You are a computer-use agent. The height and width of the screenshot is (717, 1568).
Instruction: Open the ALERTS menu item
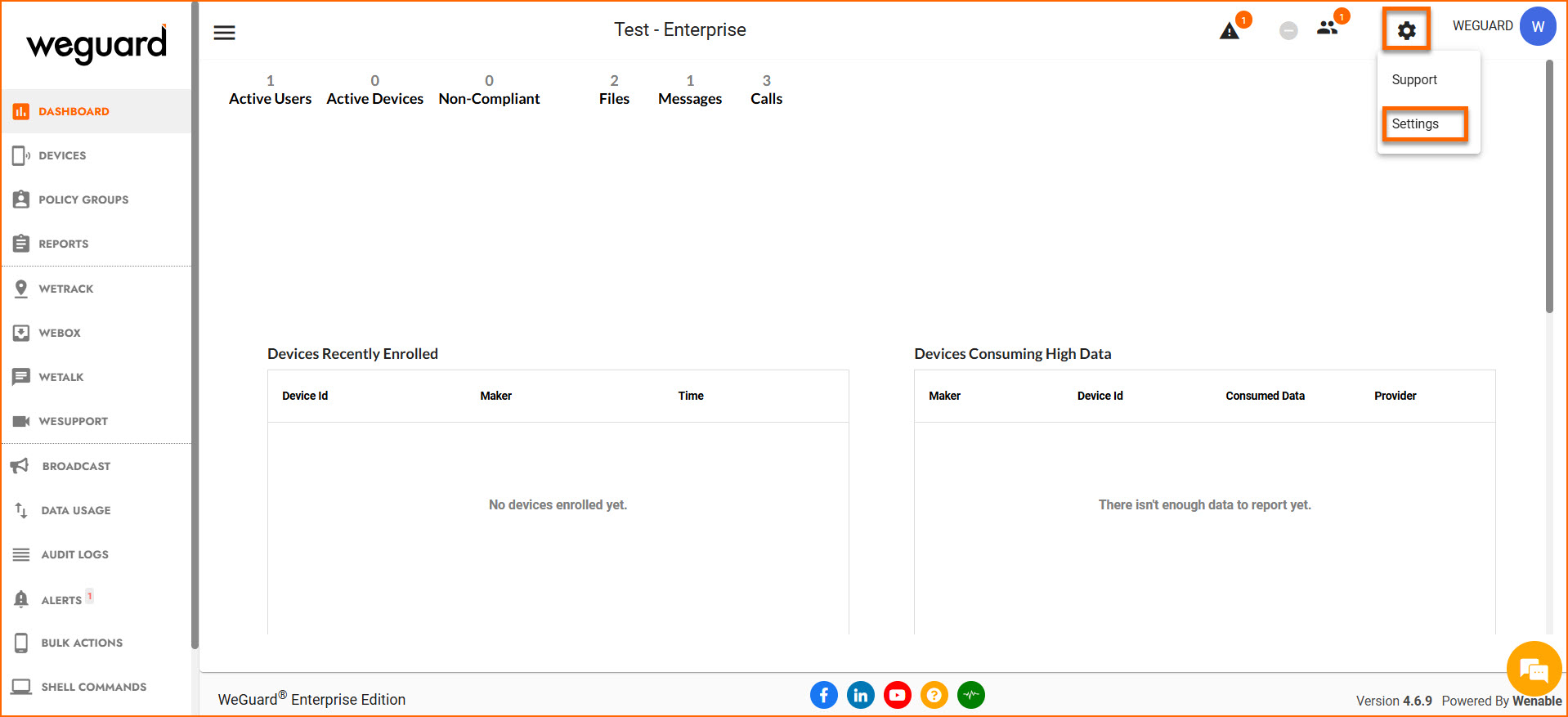(96, 599)
